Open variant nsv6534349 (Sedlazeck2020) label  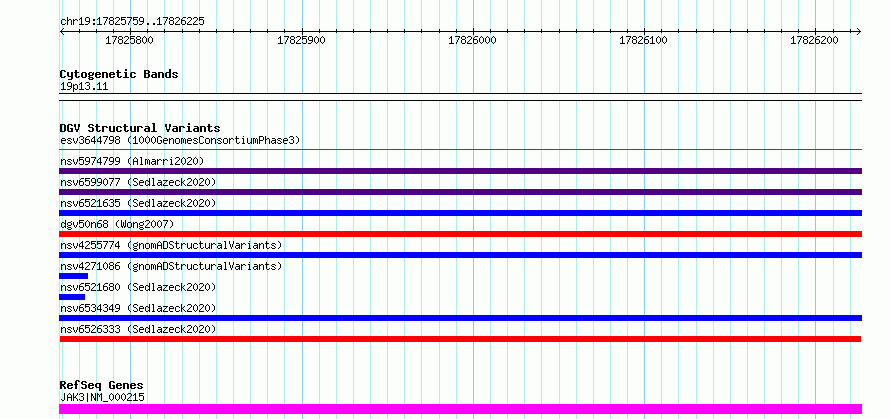tap(138, 308)
